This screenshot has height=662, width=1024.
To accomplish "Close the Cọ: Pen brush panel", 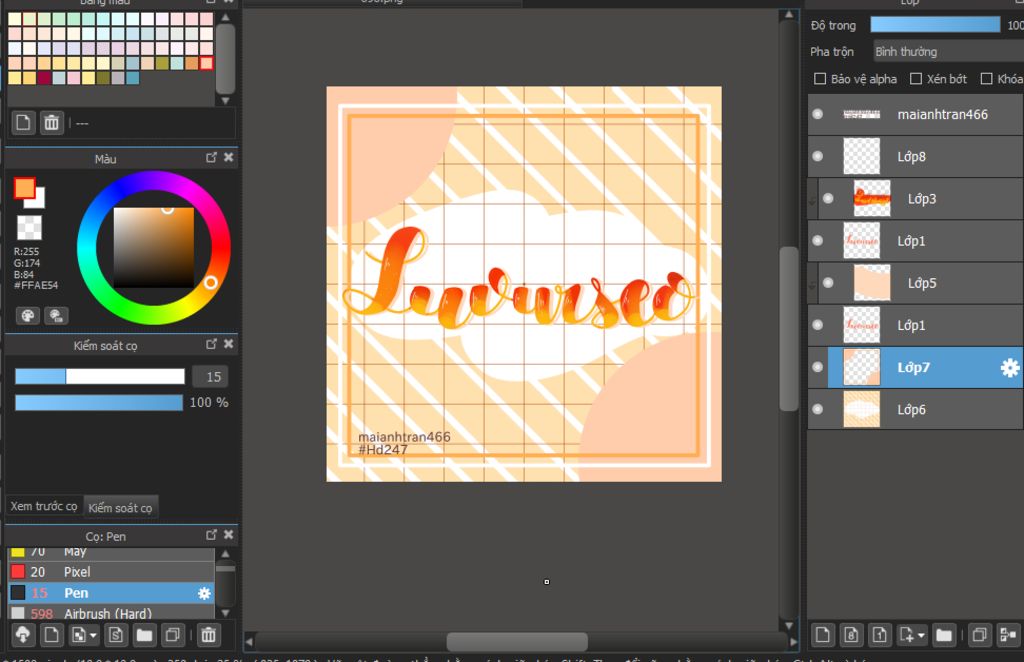I will pyautogui.click(x=229, y=535).
